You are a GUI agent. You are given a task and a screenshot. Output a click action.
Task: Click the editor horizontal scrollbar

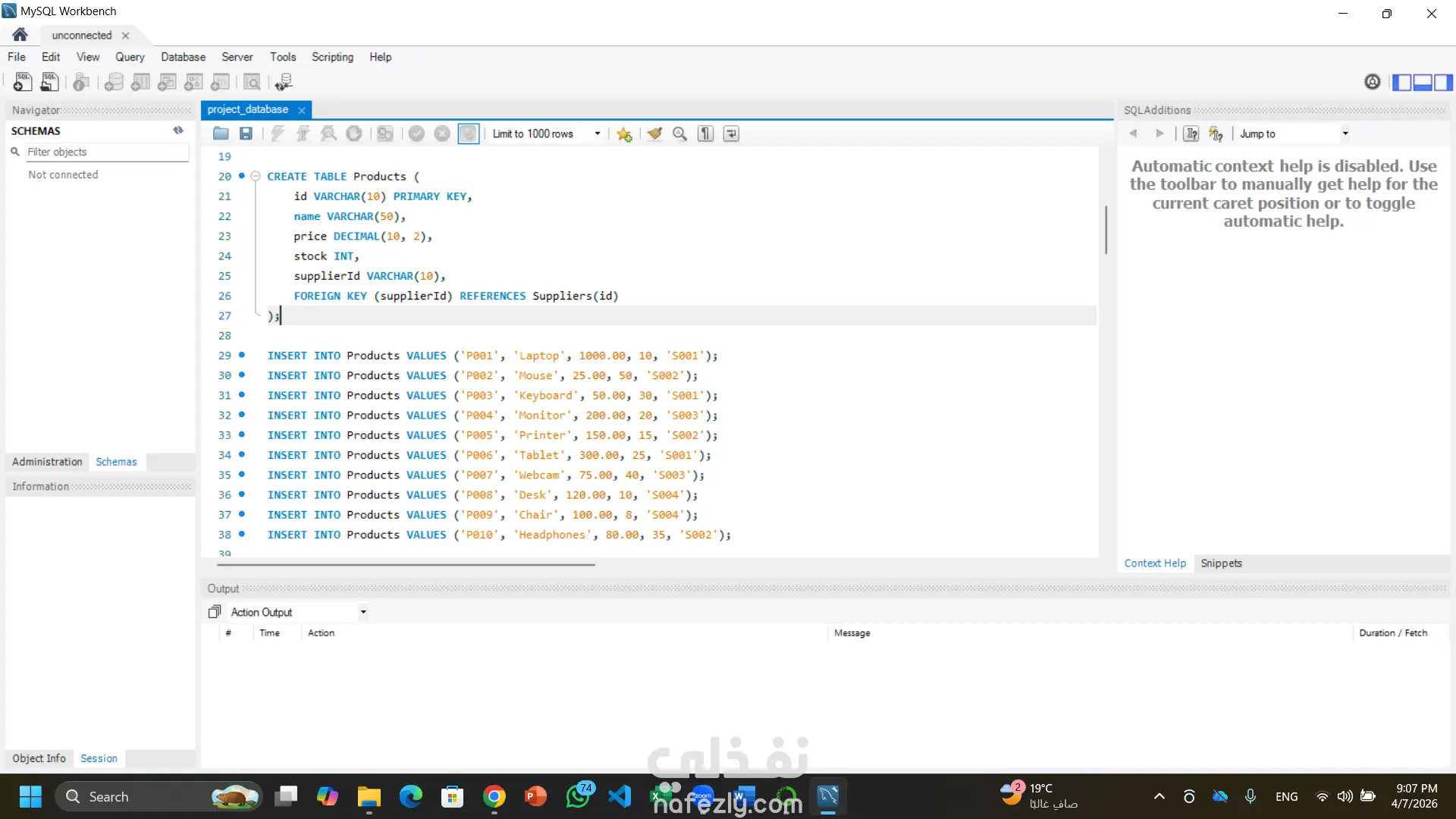pyautogui.click(x=406, y=565)
